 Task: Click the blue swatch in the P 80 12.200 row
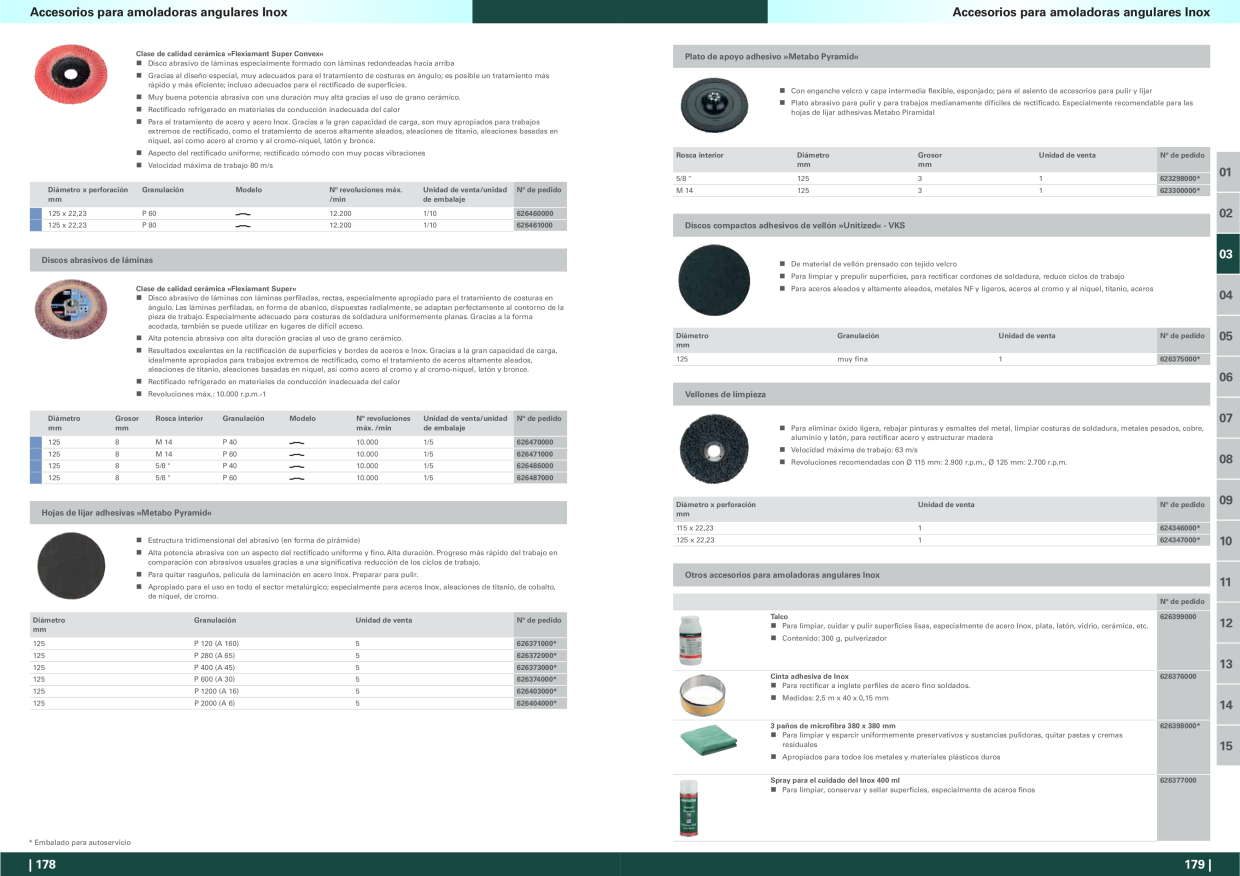tap(36, 226)
